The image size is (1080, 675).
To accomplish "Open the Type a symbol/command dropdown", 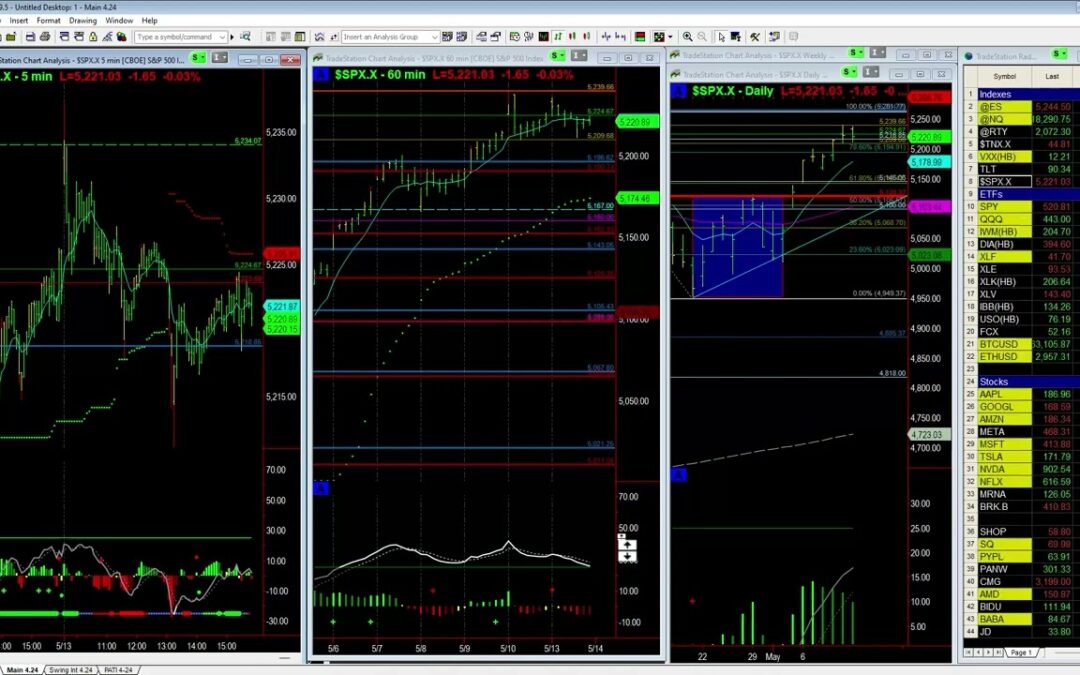I will click(222, 37).
